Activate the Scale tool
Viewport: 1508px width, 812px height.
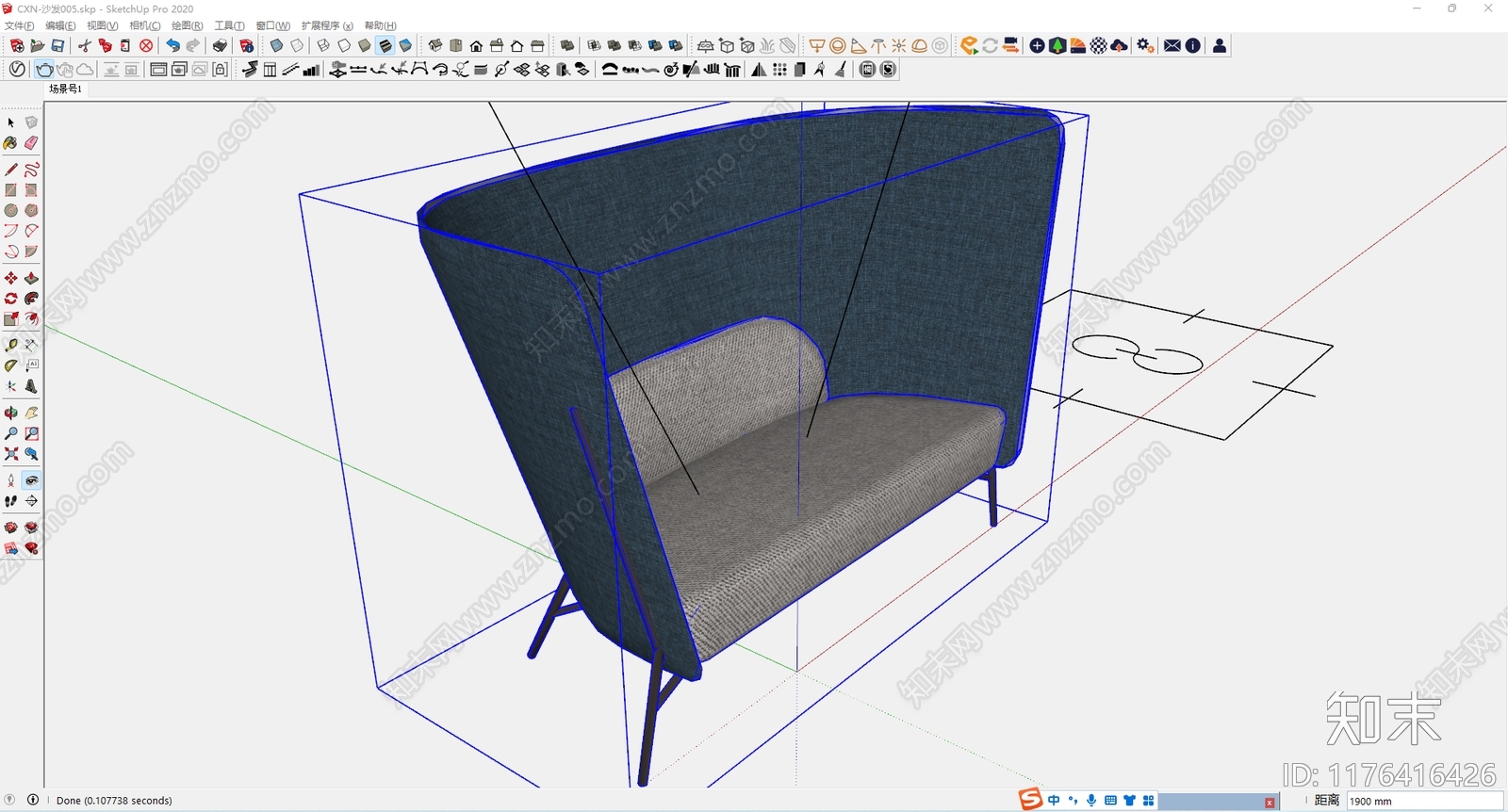pos(10,319)
